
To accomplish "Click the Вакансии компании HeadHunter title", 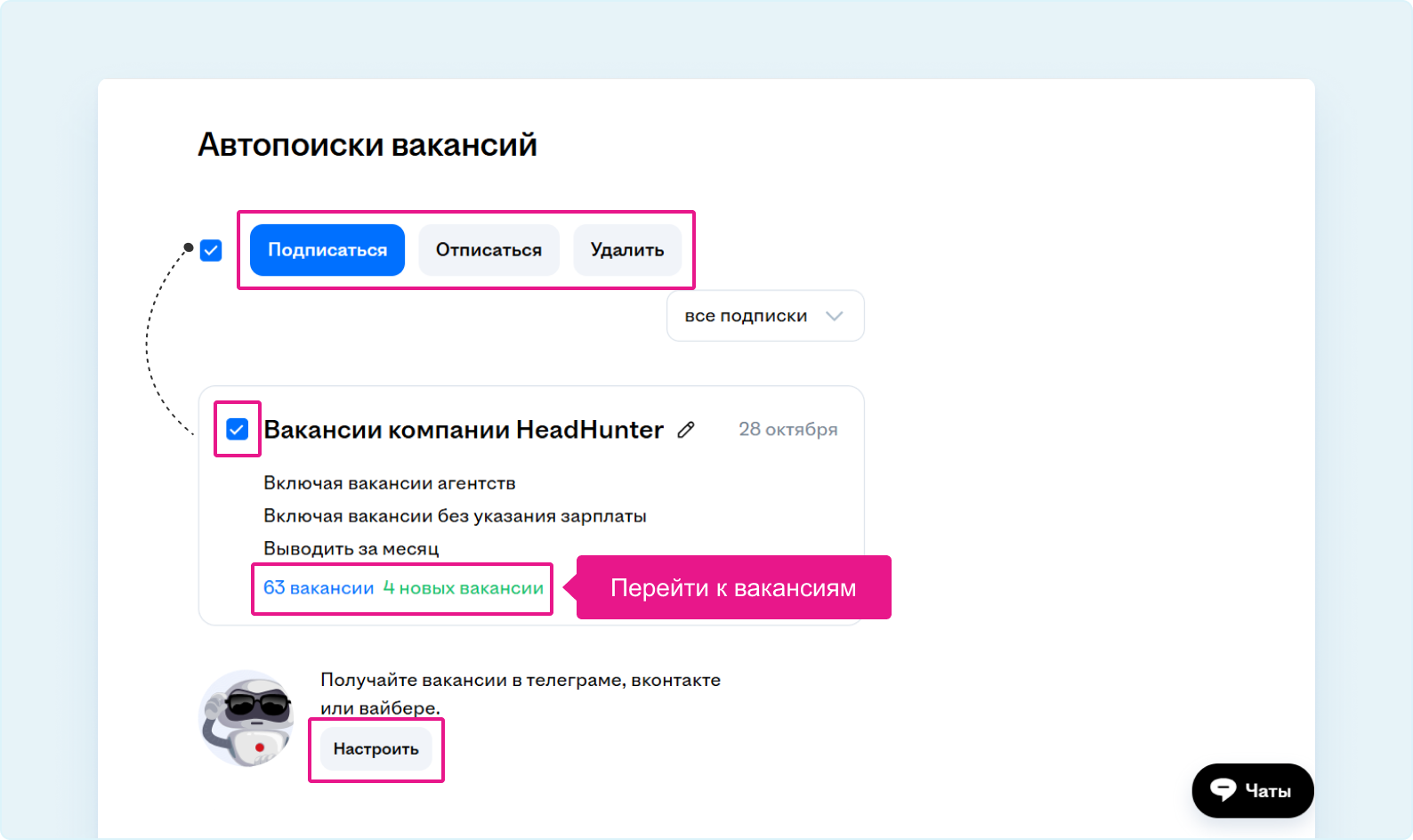I will [x=463, y=430].
